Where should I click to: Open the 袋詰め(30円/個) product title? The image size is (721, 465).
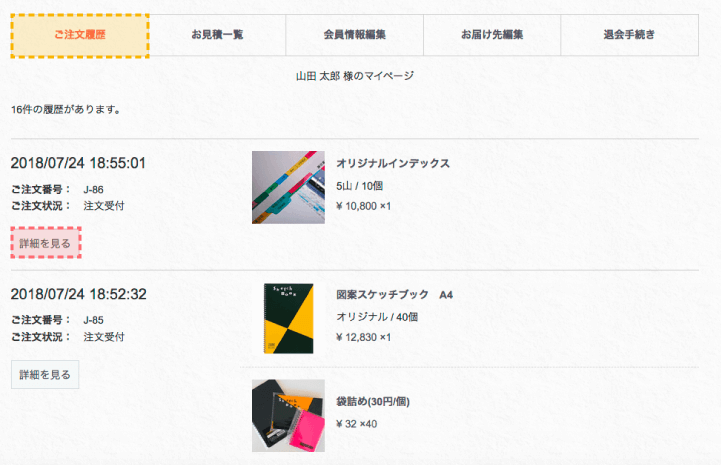tap(373, 402)
